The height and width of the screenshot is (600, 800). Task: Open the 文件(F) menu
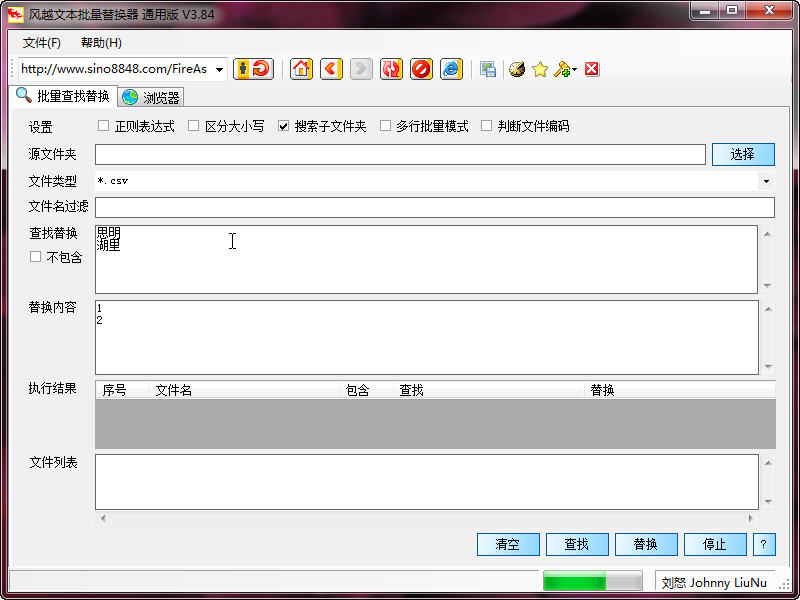point(42,43)
